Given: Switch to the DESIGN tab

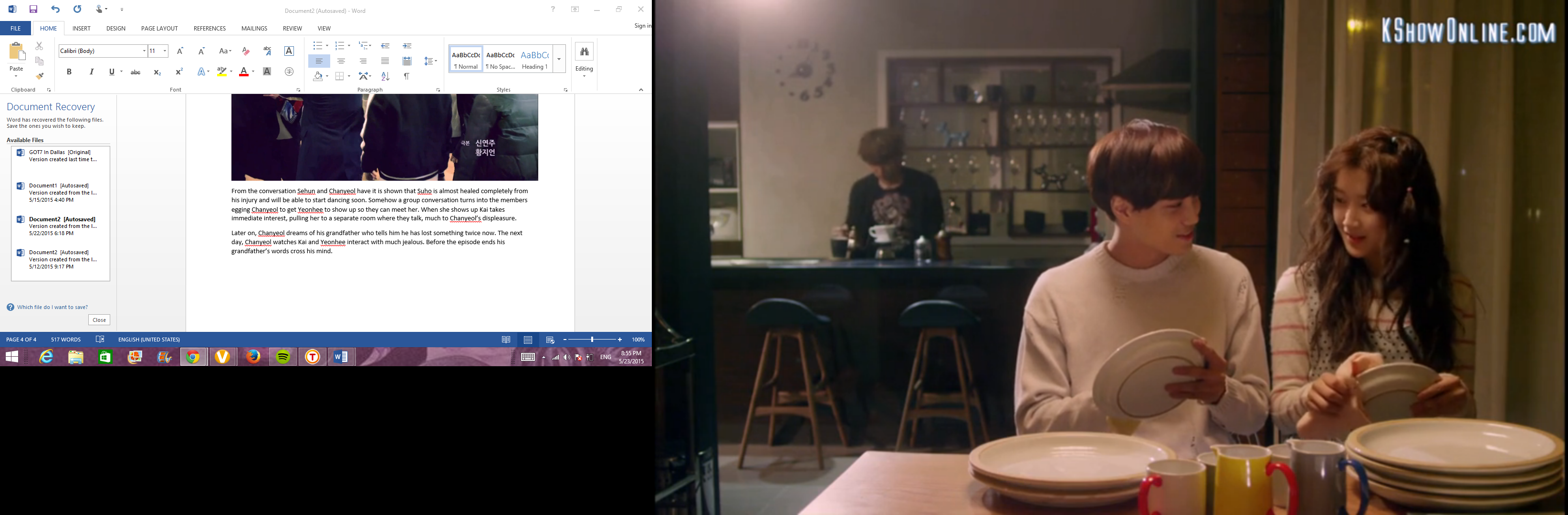Looking at the screenshot, I should click(115, 29).
